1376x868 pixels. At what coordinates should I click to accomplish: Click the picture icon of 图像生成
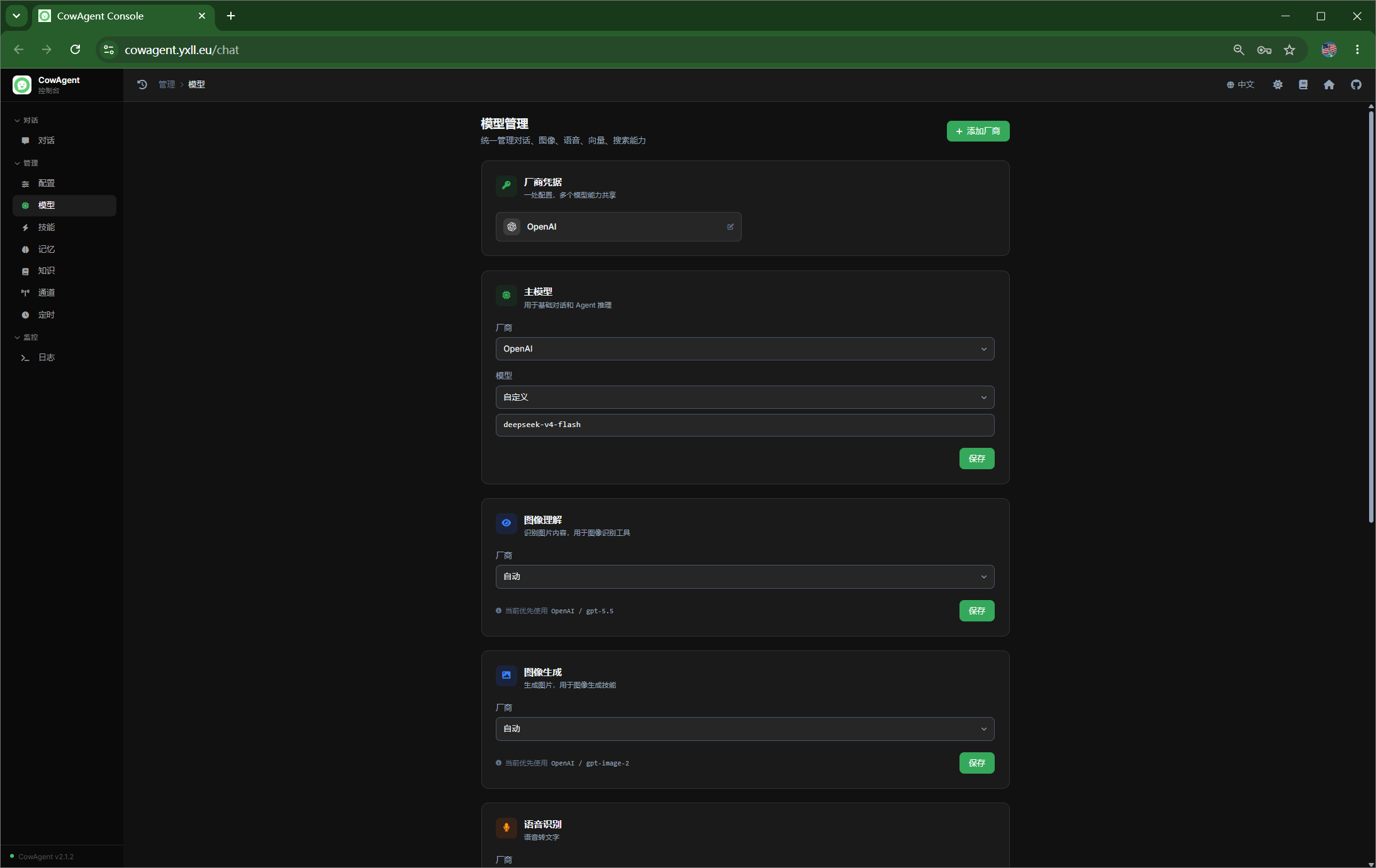point(506,675)
